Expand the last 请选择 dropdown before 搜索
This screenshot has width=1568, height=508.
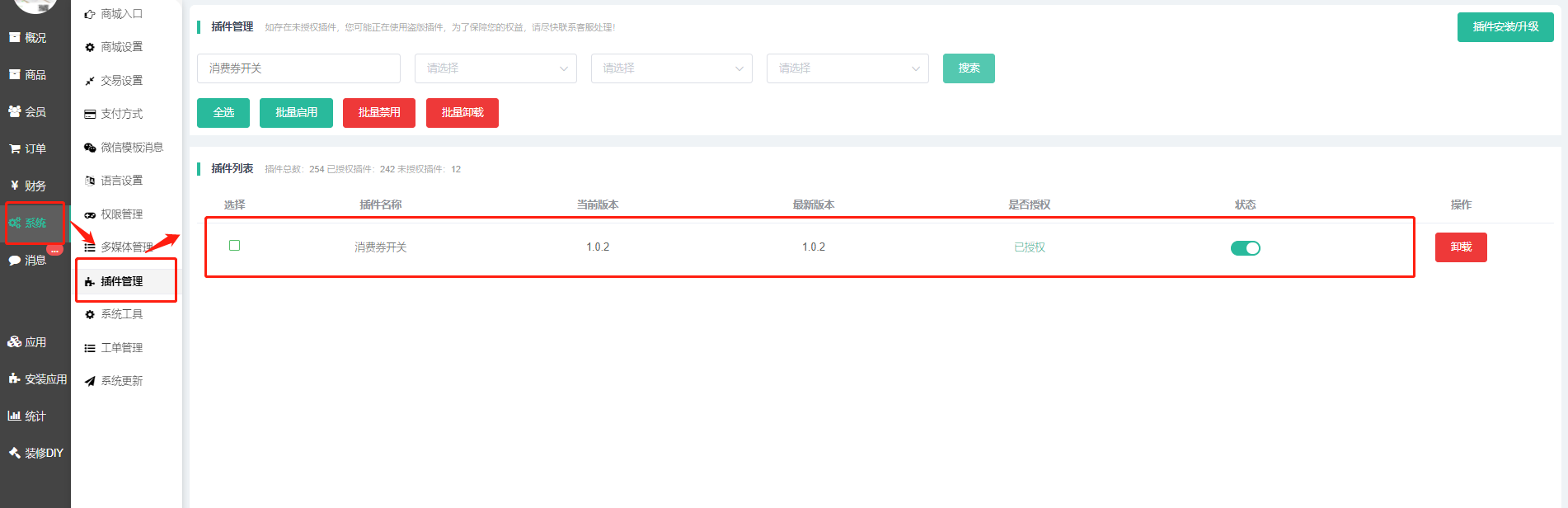[847, 68]
